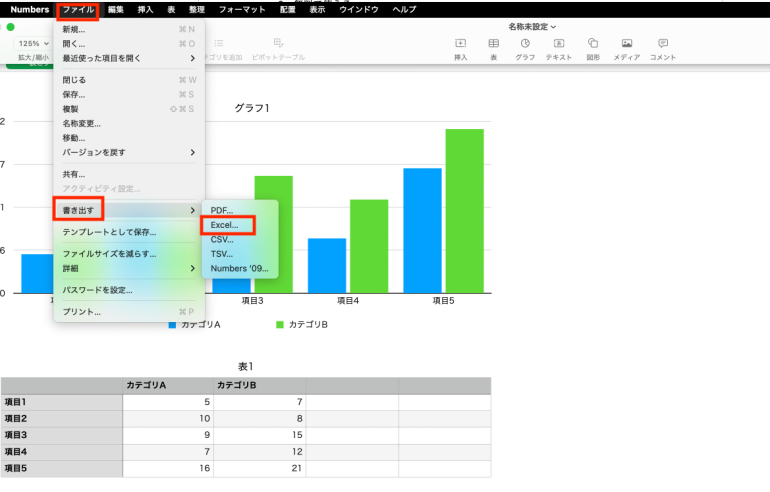This screenshot has width=770, height=492.
Task: Click the Numbers app menu
Action: pyautogui.click(x=29, y=9)
